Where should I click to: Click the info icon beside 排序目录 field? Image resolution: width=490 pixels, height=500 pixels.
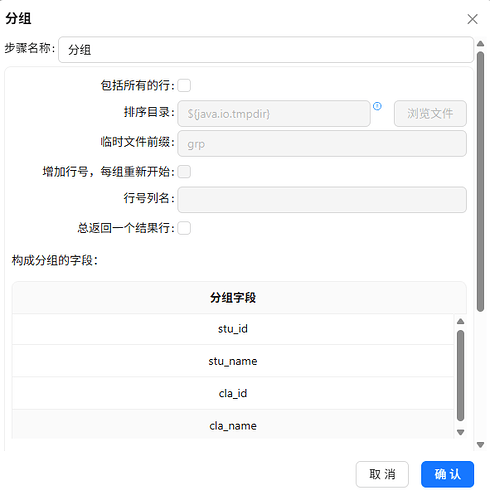tap(377, 106)
